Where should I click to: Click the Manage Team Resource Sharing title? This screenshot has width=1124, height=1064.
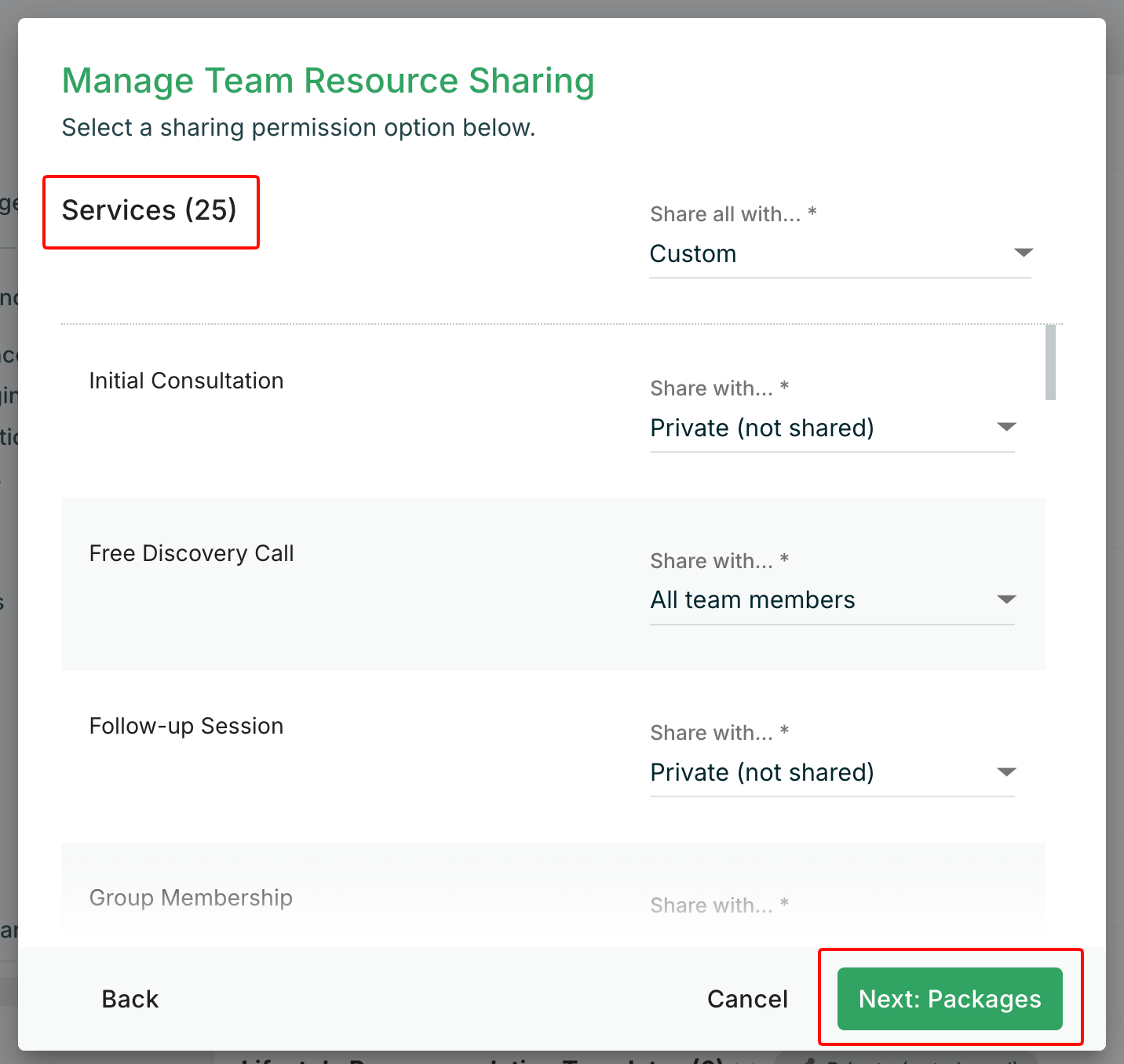tap(328, 81)
